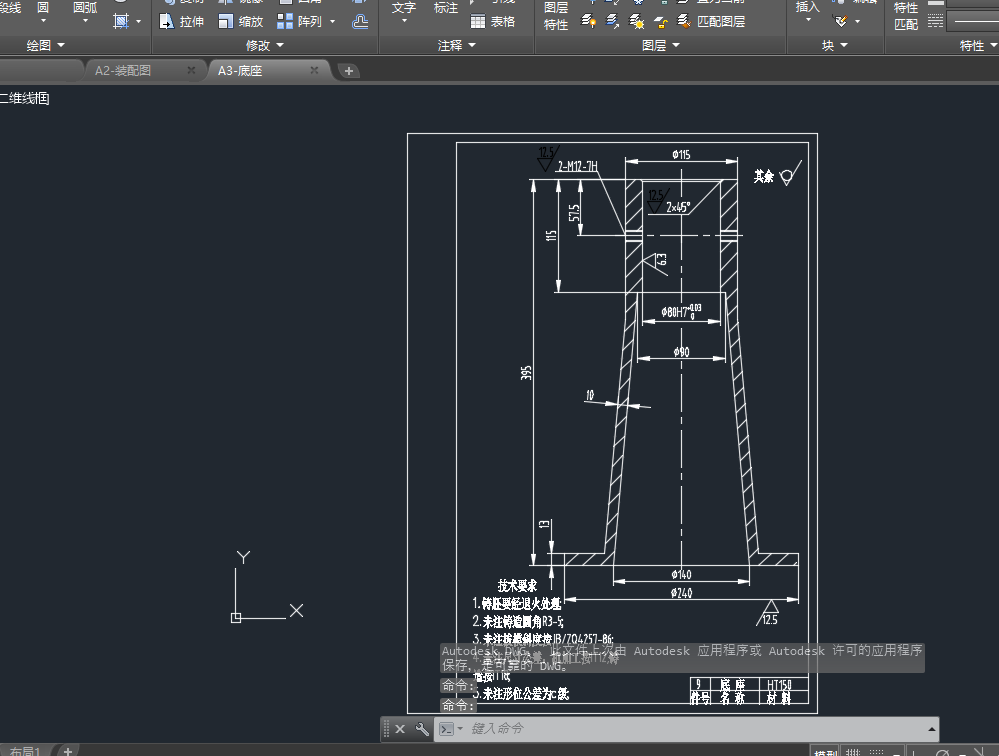Open 图层特性 (Layer Properties) manager
The height and width of the screenshot is (756, 999).
[556, 16]
